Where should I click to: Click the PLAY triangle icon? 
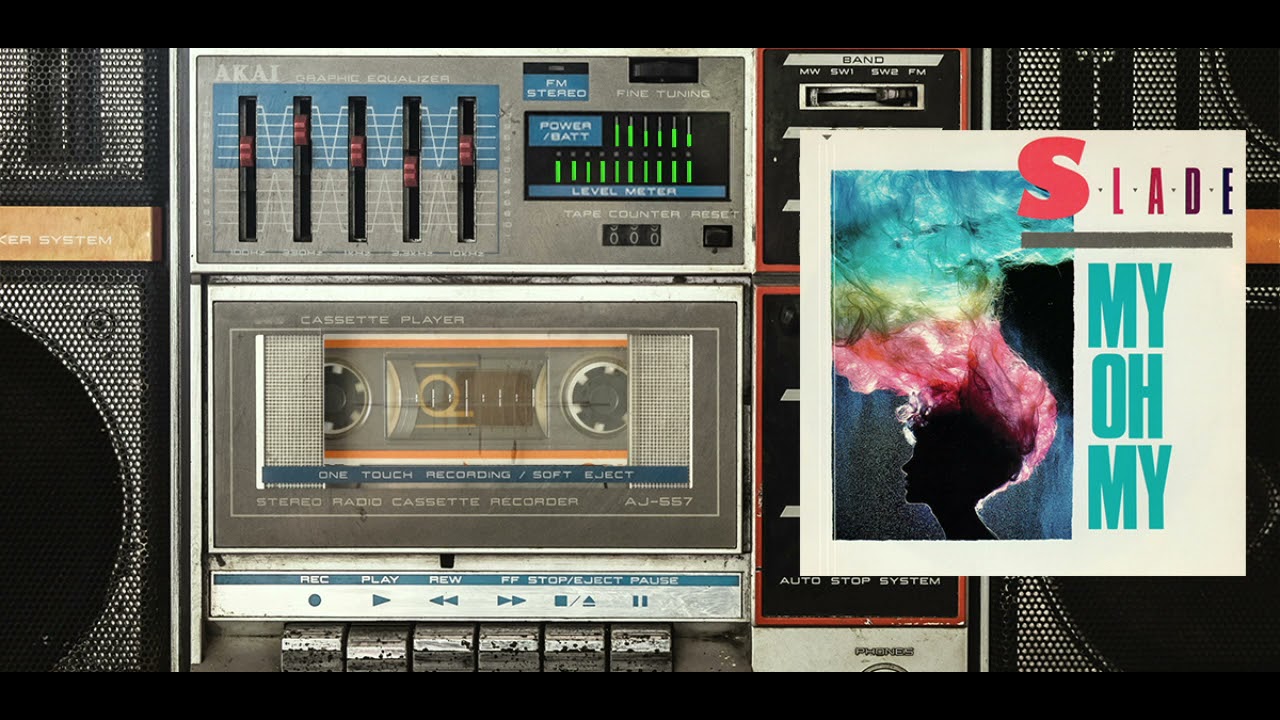click(381, 600)
